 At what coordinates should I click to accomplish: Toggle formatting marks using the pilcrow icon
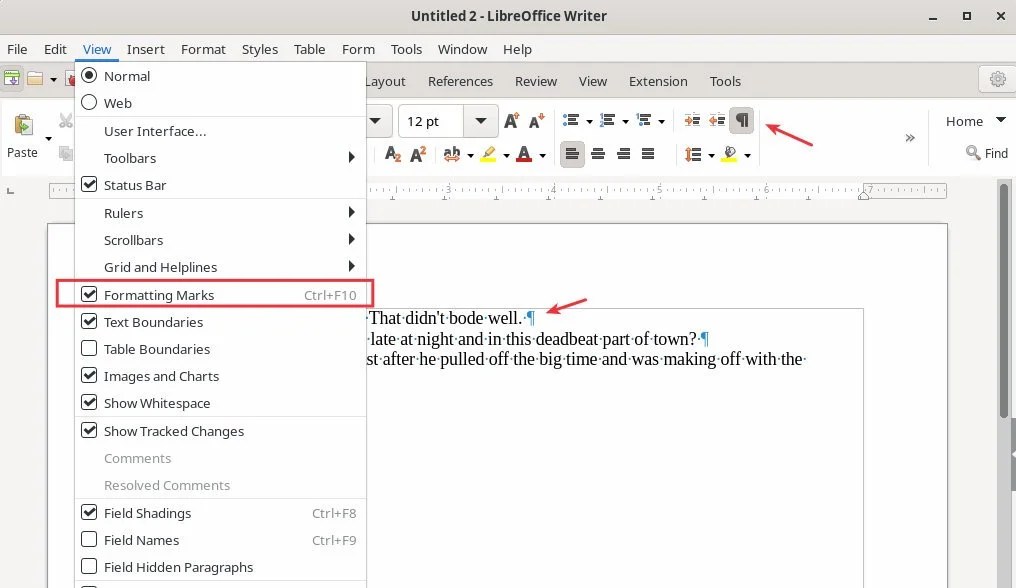coord(740,120)
